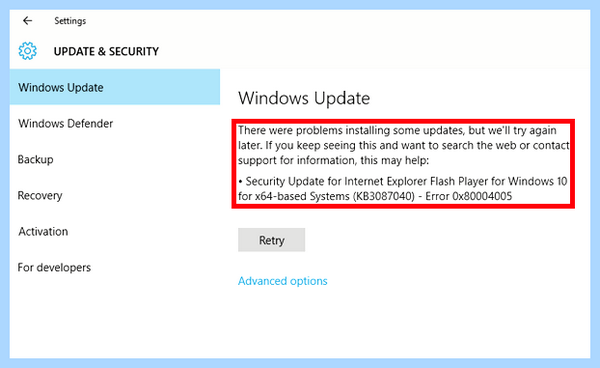The image size is (600, 368).
Task: Open the Advanced options link
Action: [x=283, y=281]
